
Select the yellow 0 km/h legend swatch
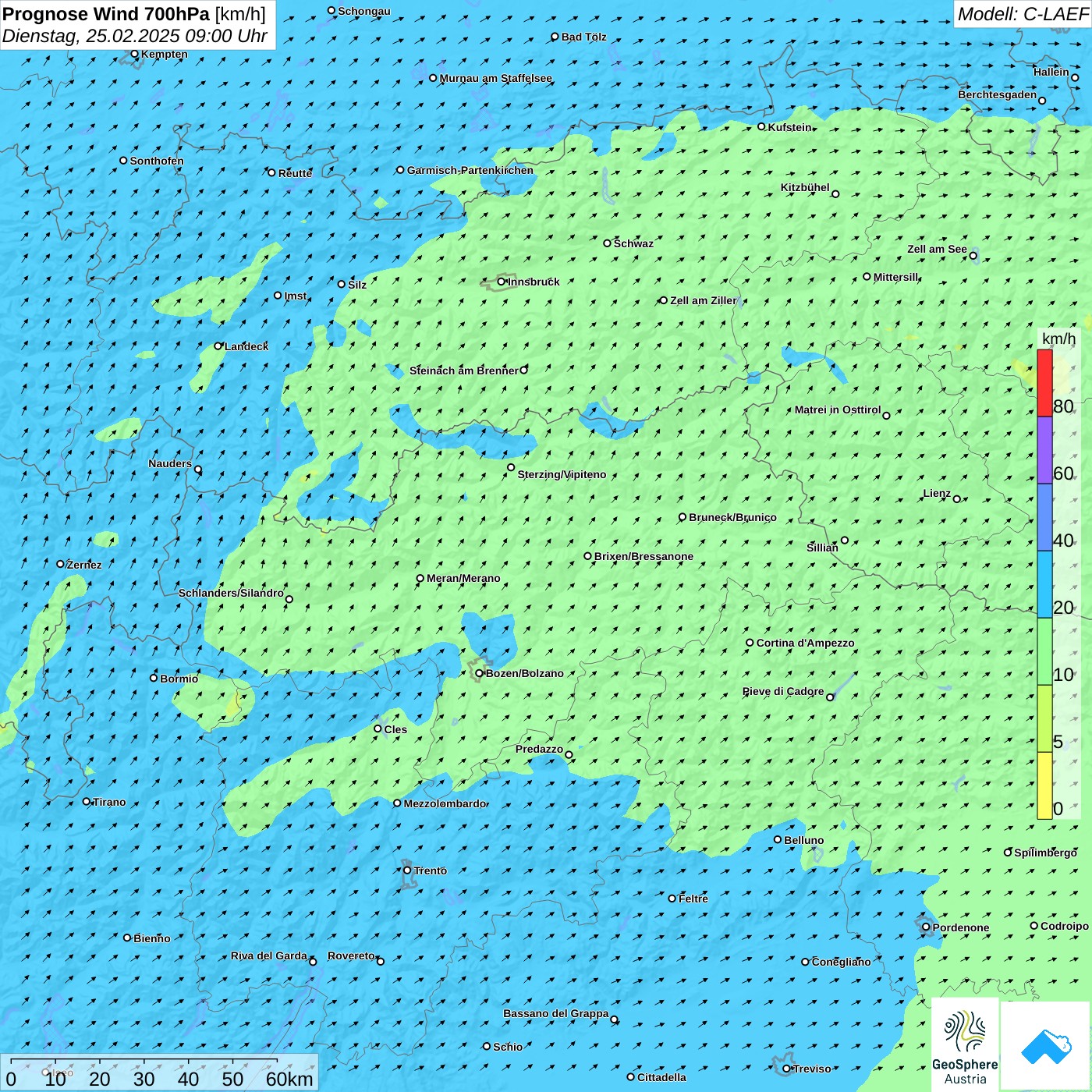click(x=1044, y=785)
